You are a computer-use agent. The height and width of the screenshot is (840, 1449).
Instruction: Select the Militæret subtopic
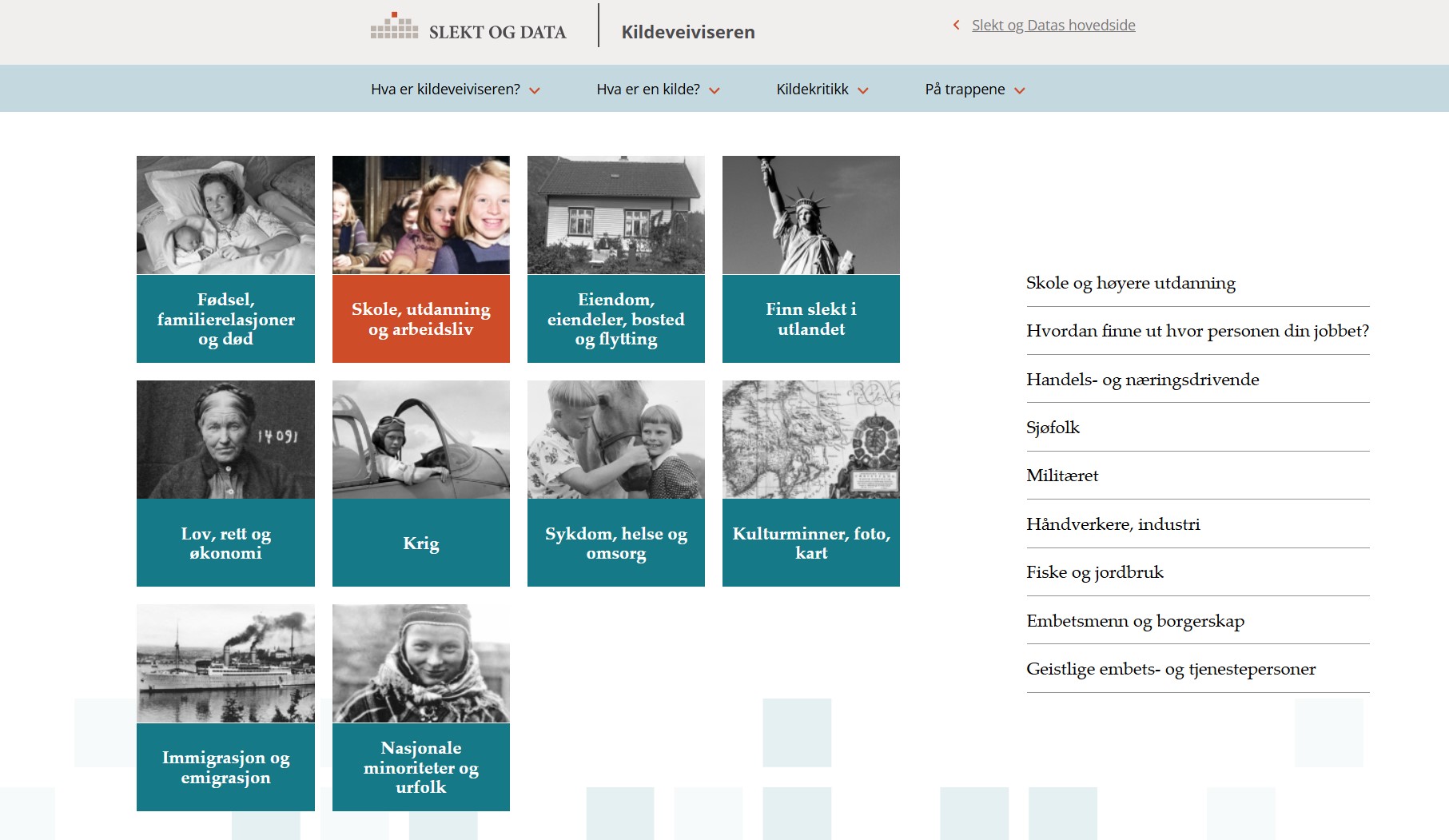[1062, 476]
